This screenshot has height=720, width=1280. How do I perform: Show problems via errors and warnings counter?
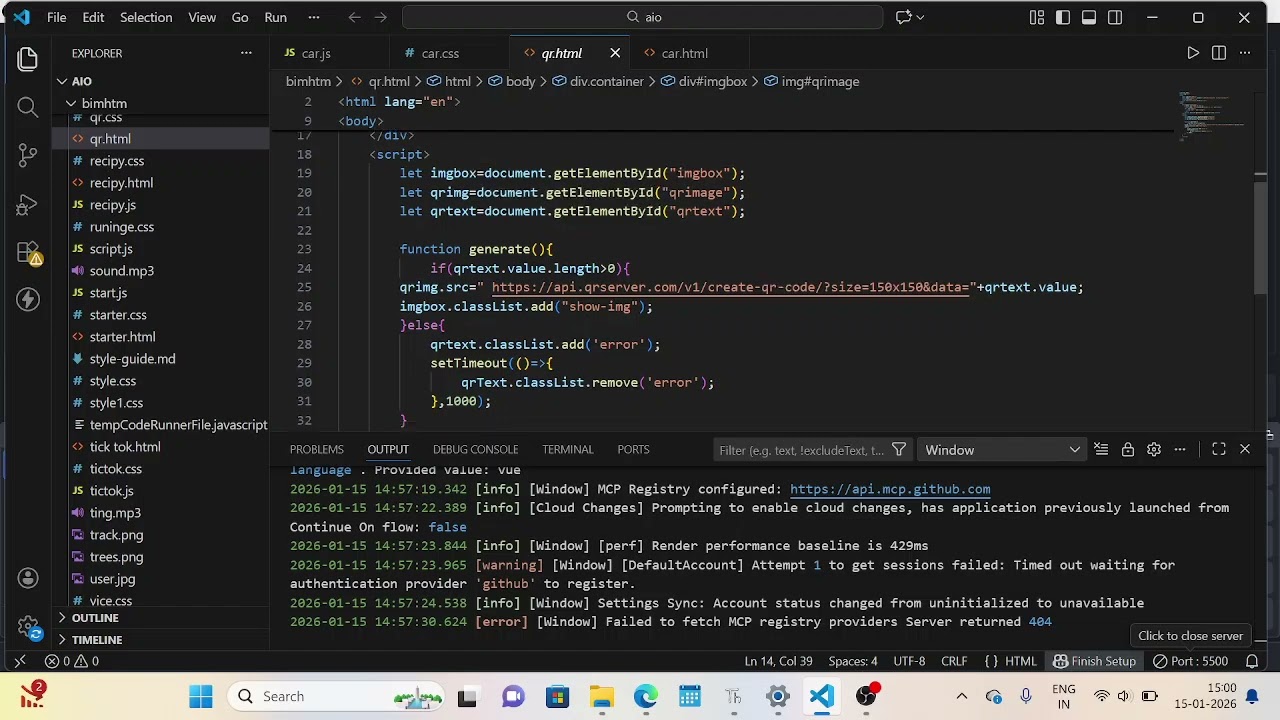(x=72, y=661)
